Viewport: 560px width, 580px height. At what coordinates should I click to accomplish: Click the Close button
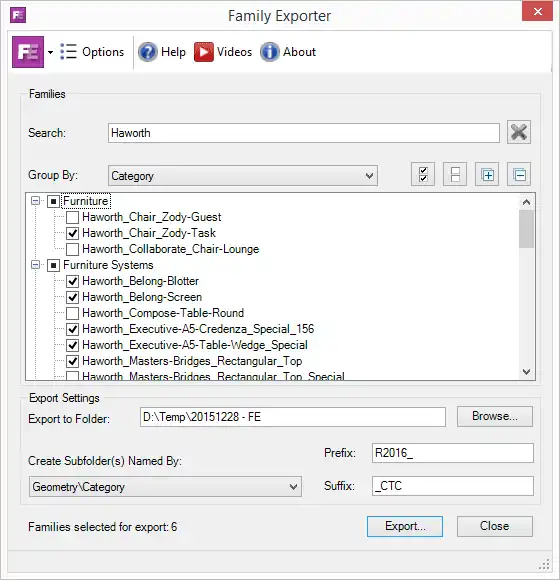(495, 526)
